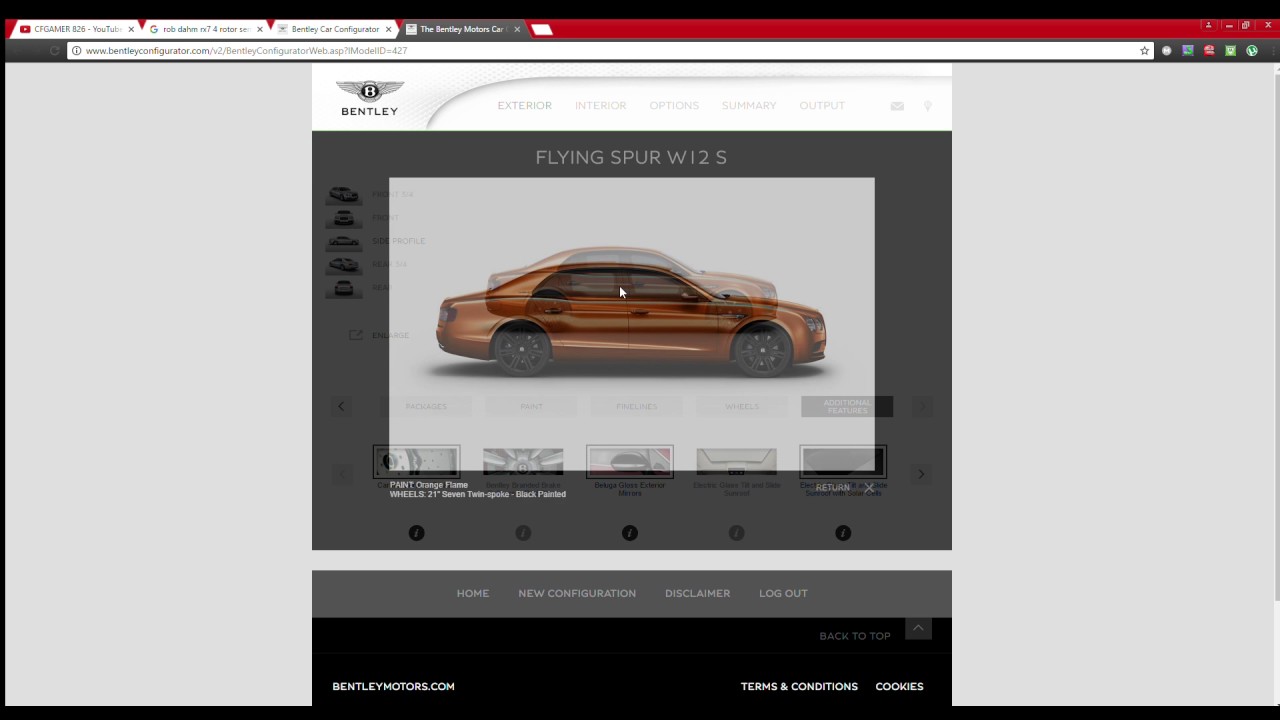
Task: View site information icon in address bar
Action: coord(76,51)
